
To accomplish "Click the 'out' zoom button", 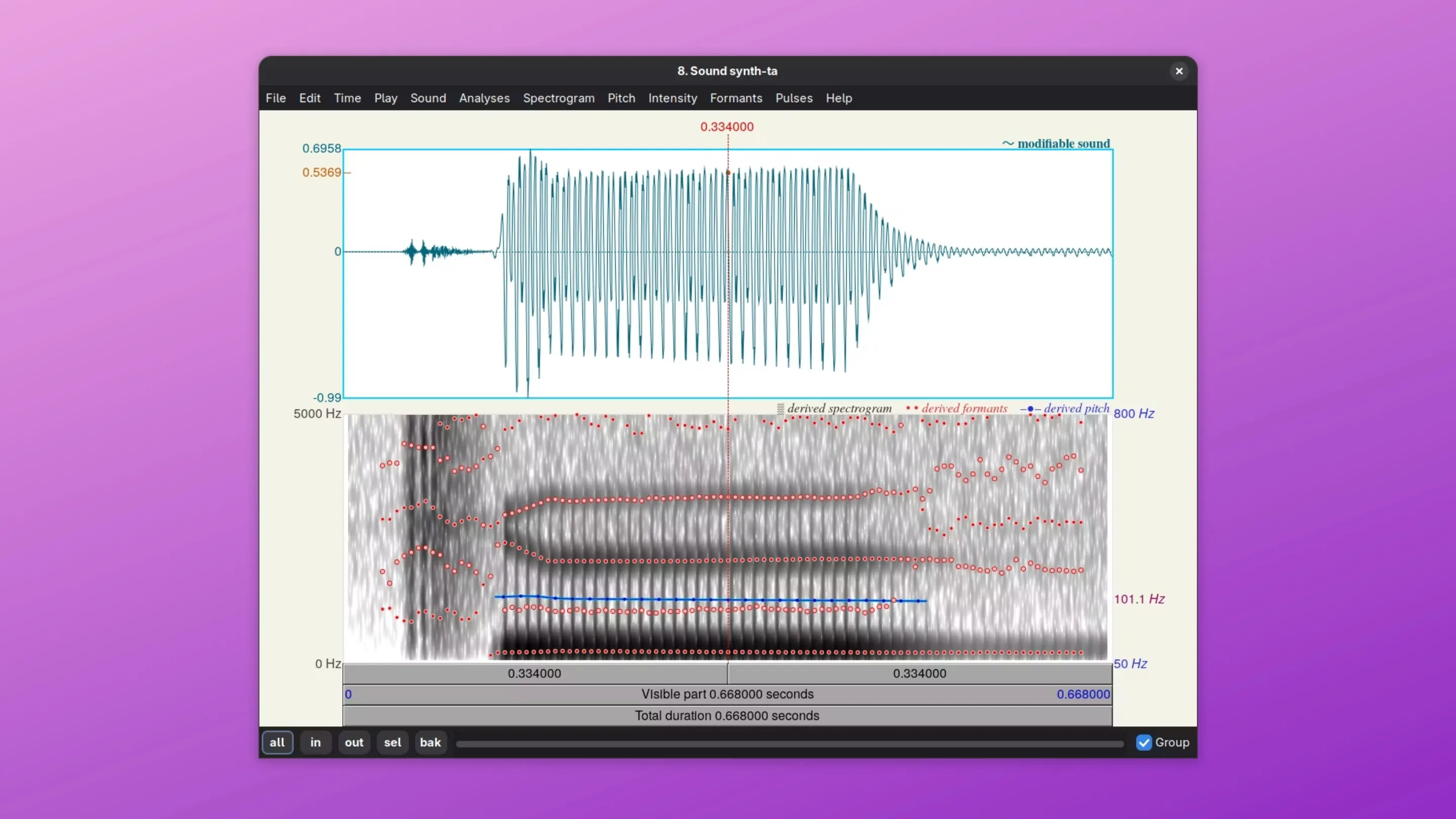I will [354, 742].
